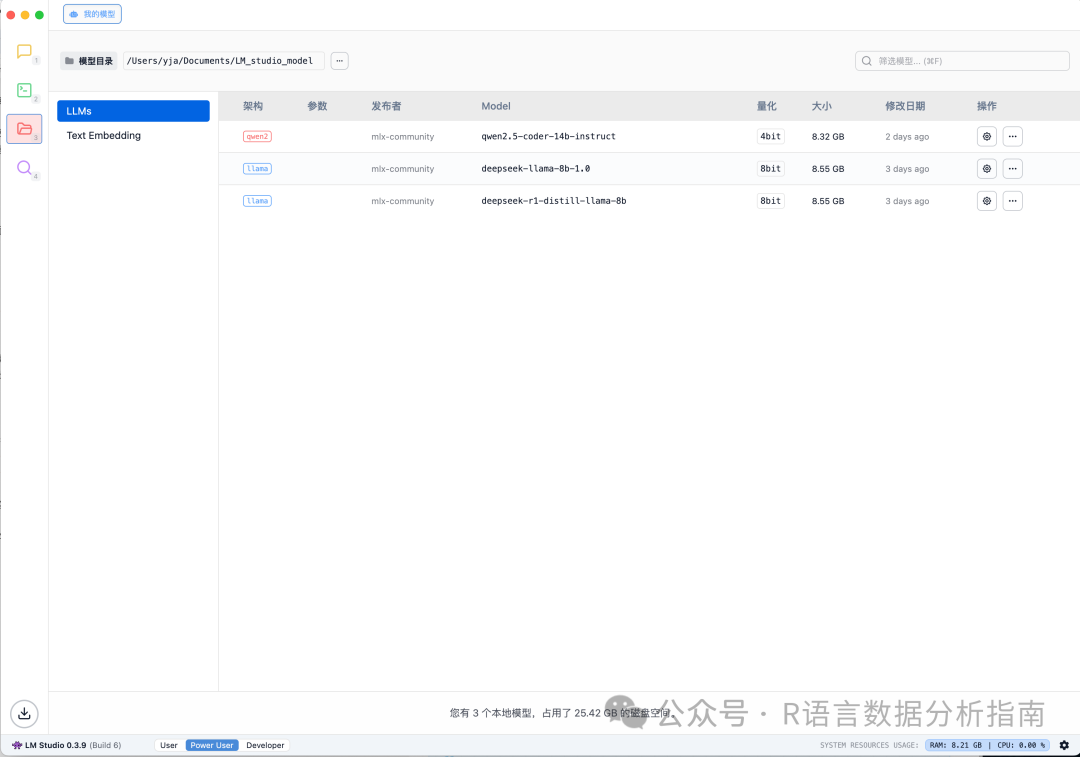
Task: Click the llama tag for deepseek-r1-distill-llama-8b
Action: click(257, 201)
